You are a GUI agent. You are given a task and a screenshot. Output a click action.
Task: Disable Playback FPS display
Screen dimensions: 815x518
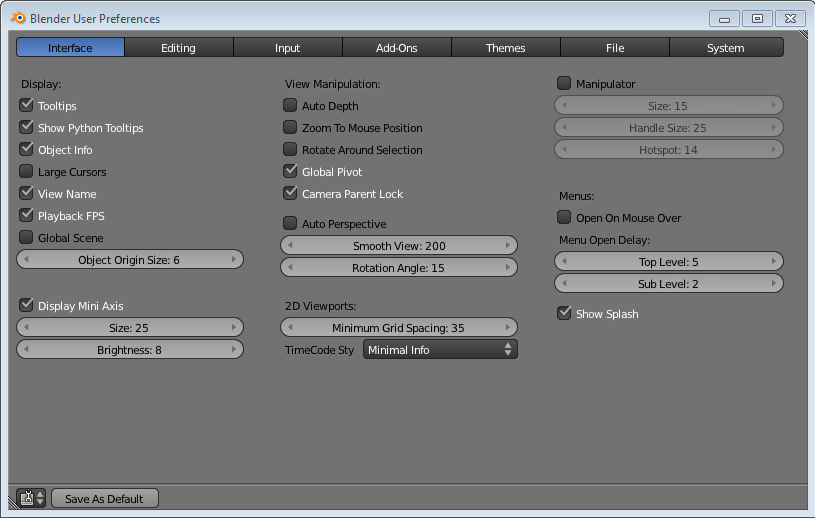point(26,215)
